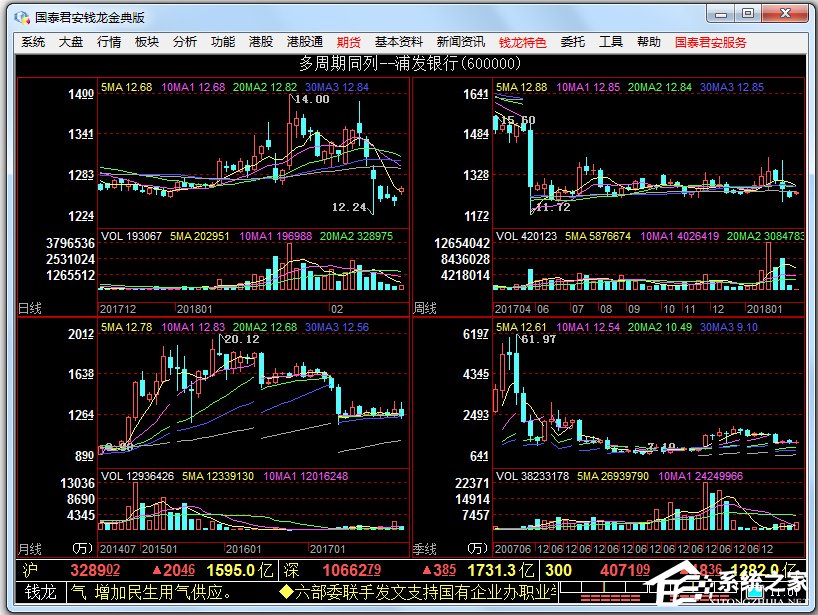
Task: Click the weekly VOL 420123 label
Action: pos(526,236)
